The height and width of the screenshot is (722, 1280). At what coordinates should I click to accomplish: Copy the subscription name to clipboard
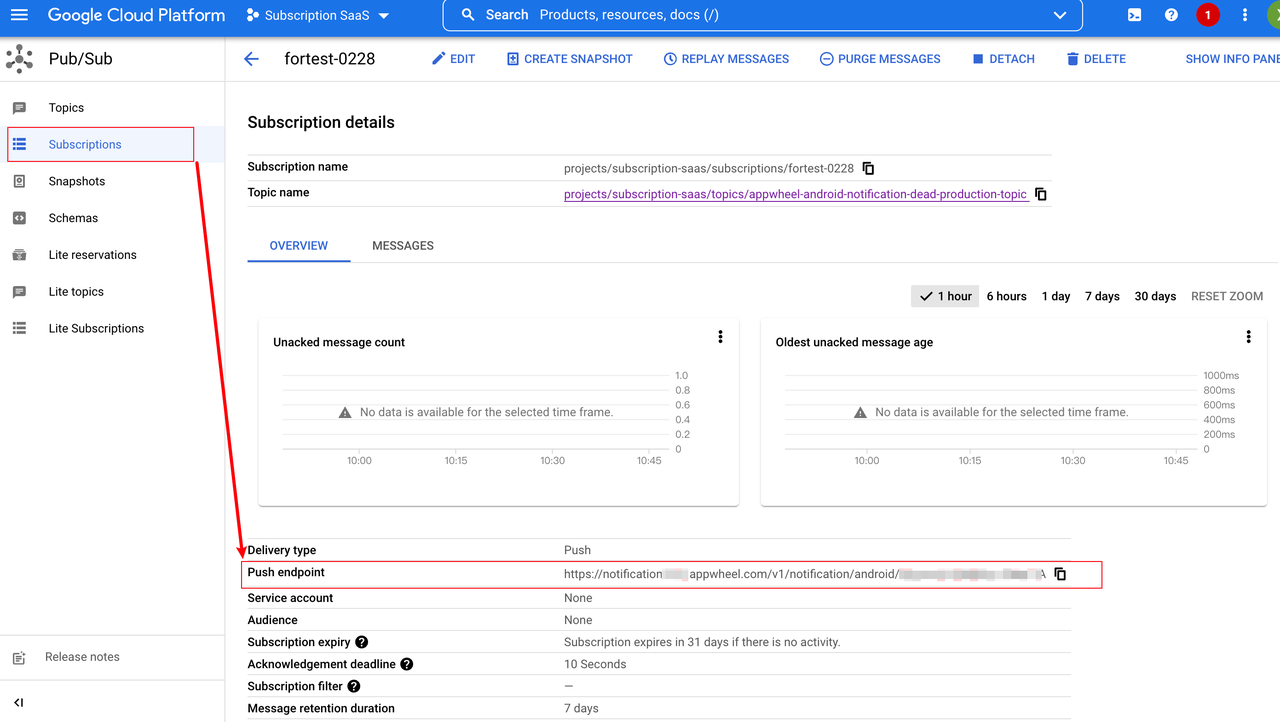click(868, 168)
